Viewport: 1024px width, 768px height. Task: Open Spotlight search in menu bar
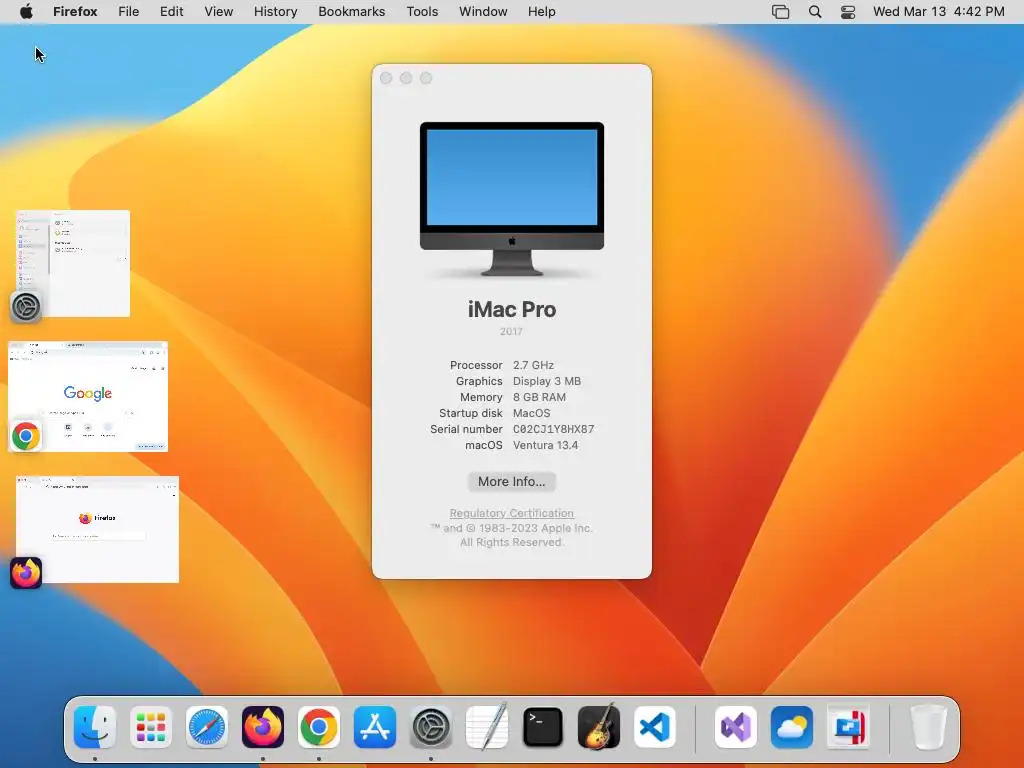815,12
